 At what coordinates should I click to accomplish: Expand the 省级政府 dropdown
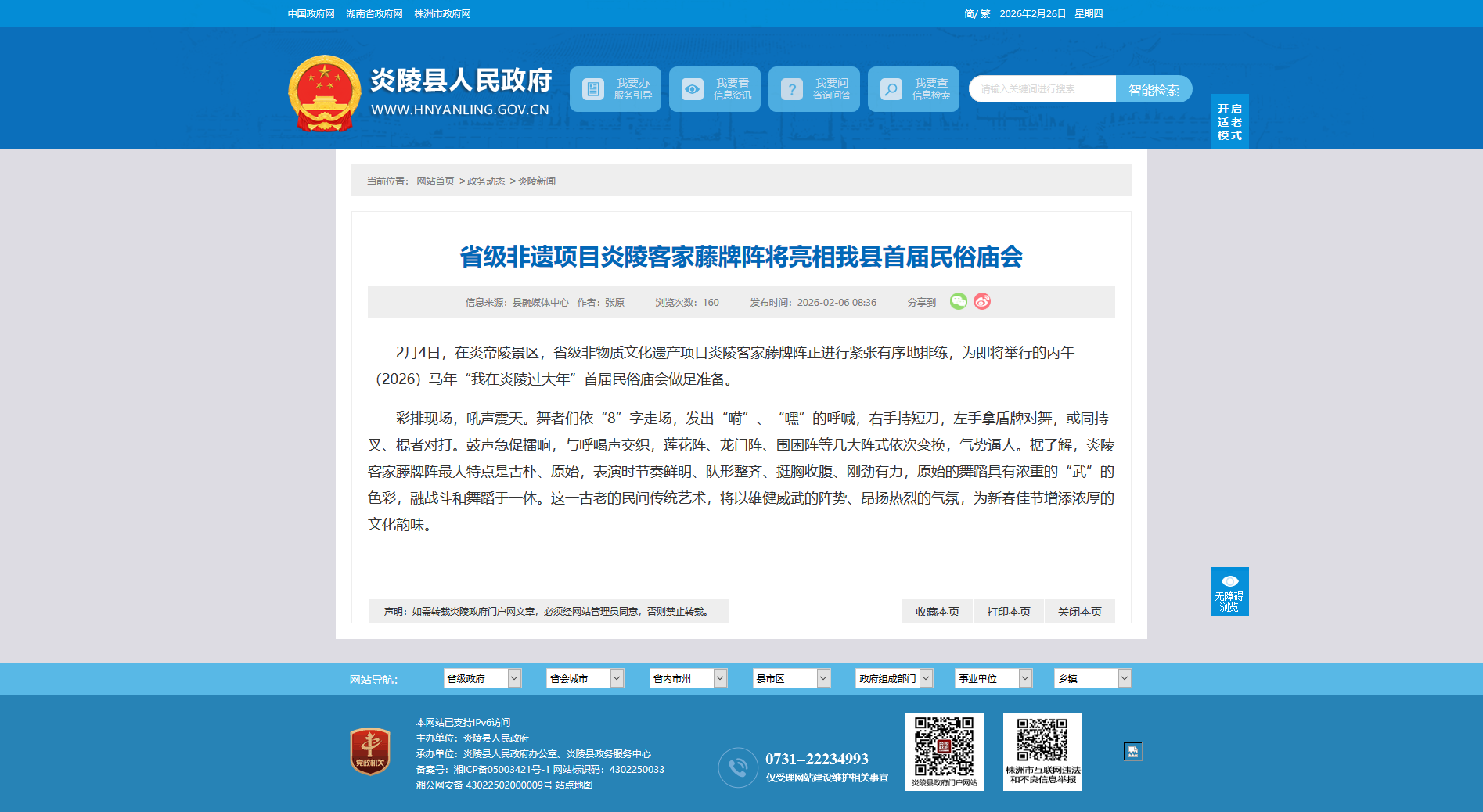[x=482, y=678]
